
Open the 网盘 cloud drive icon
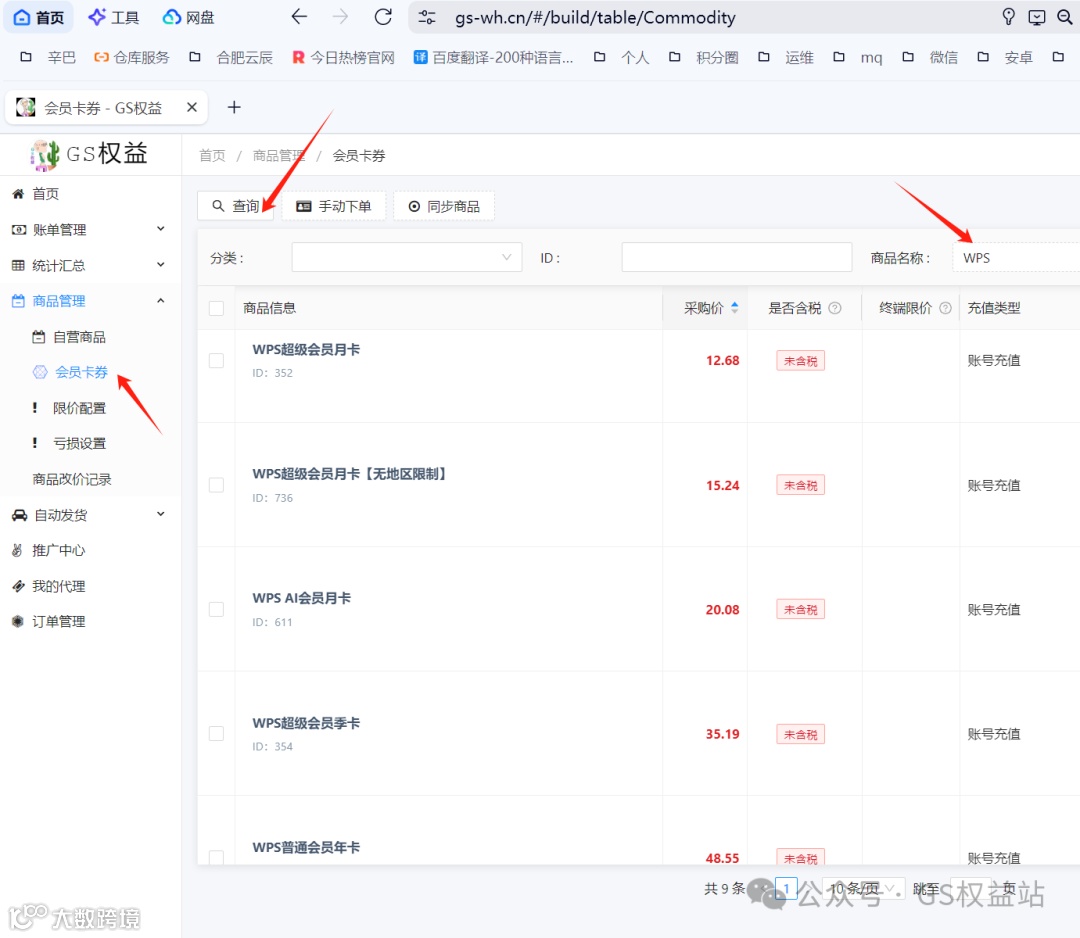(188, 17)
